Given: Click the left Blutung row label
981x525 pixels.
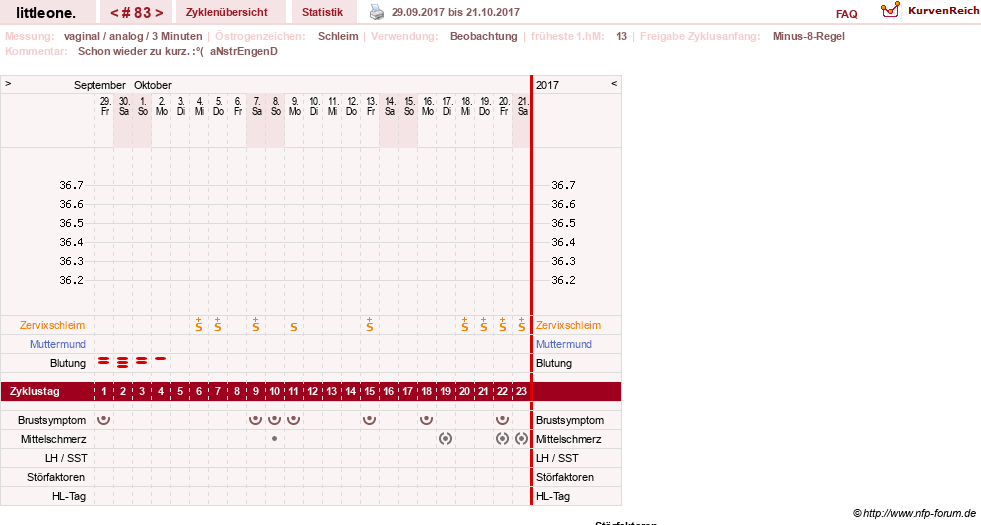Looking at the screenshot, I should coord(68,363).
